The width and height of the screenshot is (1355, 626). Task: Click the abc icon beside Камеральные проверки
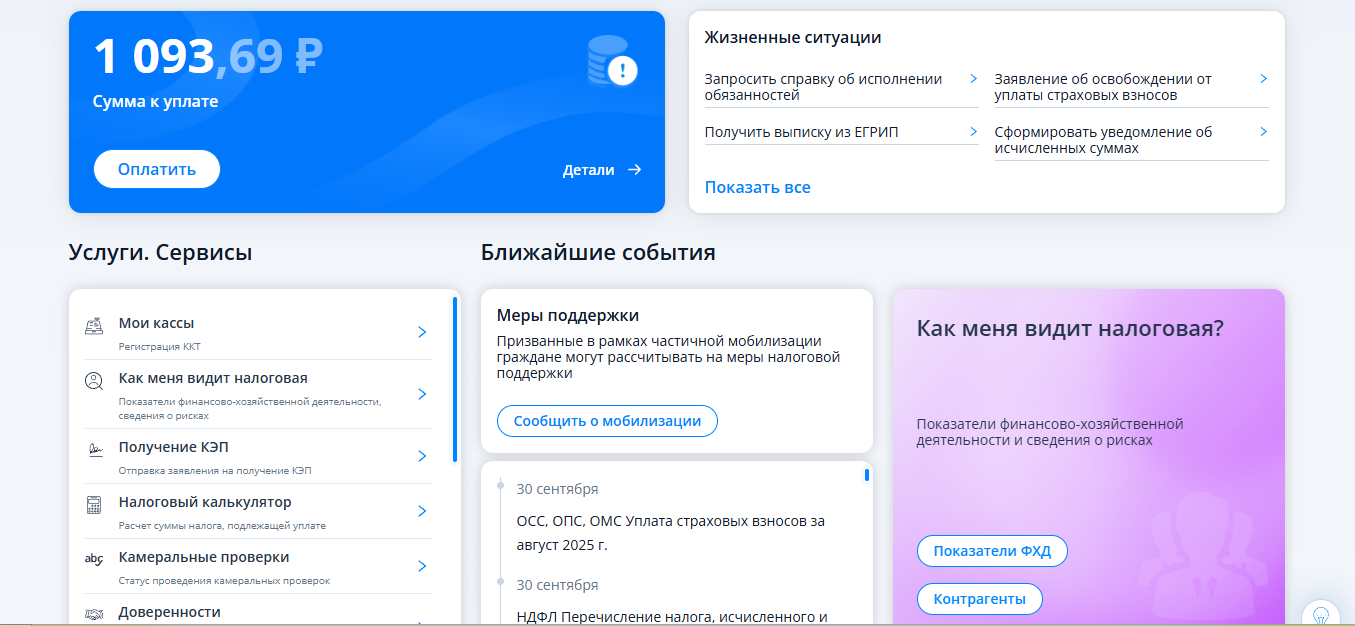coord(93,561)
